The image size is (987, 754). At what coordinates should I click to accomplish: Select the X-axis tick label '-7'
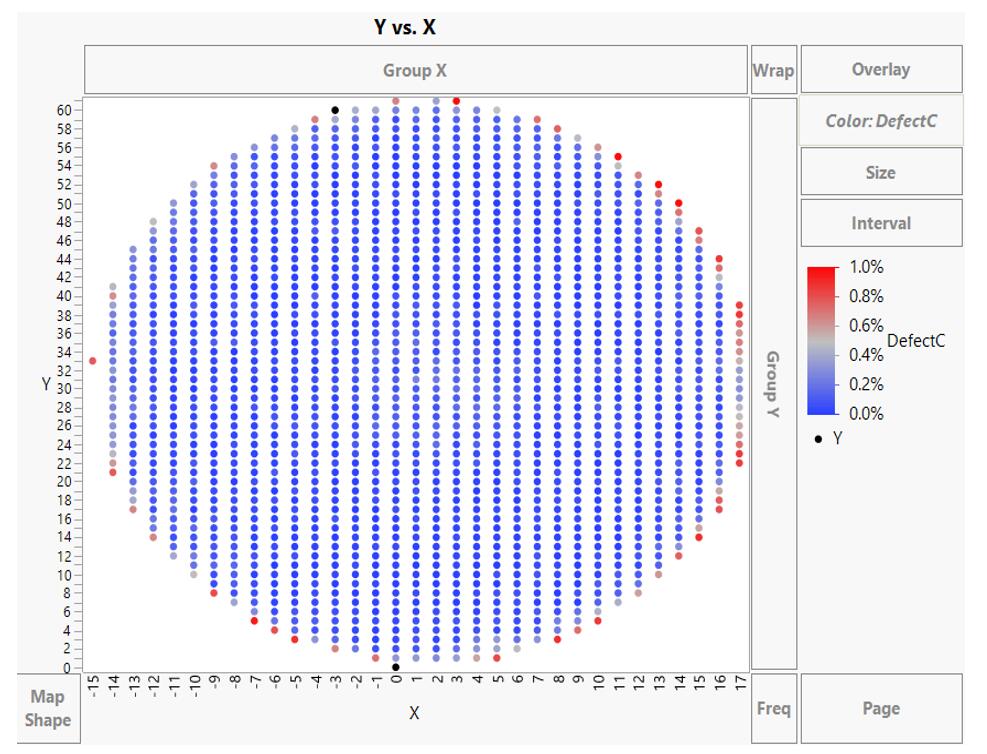tap(255, 682)
